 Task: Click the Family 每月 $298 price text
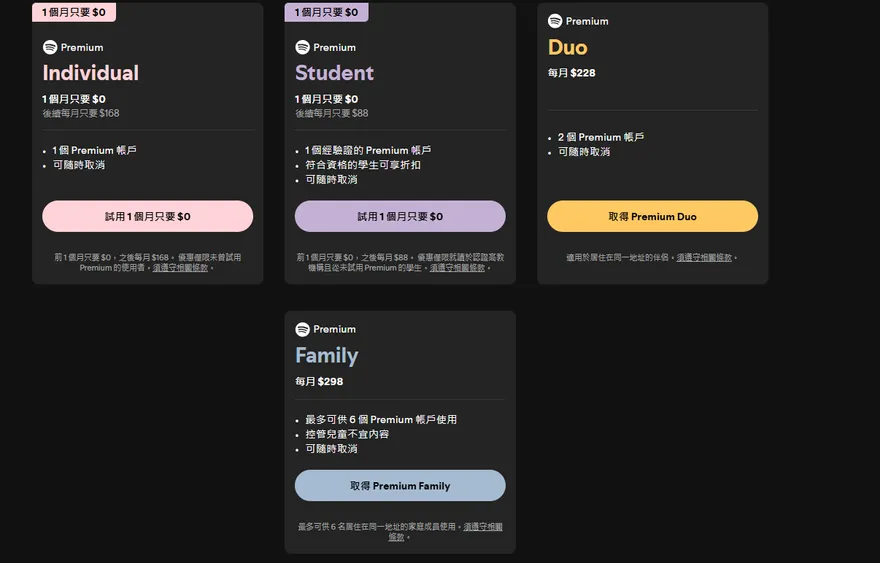click(319, 381)
